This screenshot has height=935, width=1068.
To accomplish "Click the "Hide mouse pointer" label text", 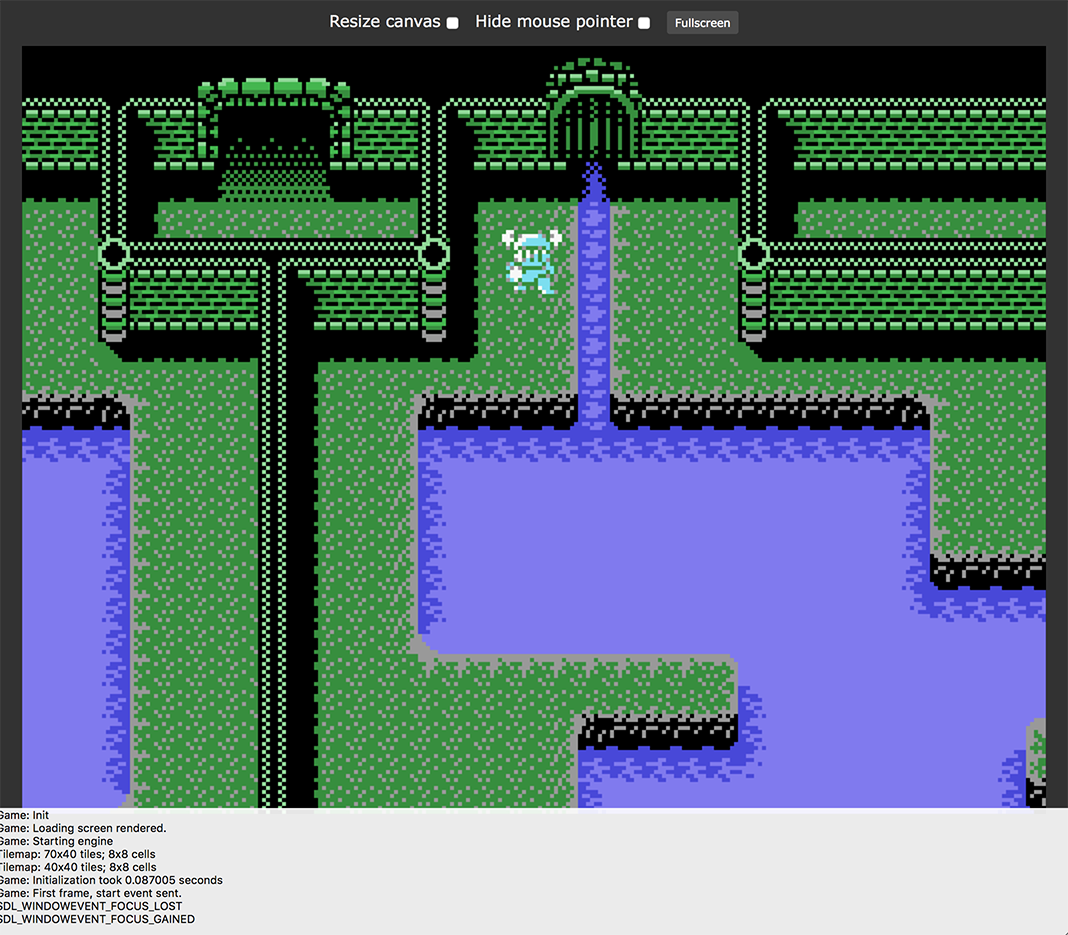I will [x=553, y=22].
